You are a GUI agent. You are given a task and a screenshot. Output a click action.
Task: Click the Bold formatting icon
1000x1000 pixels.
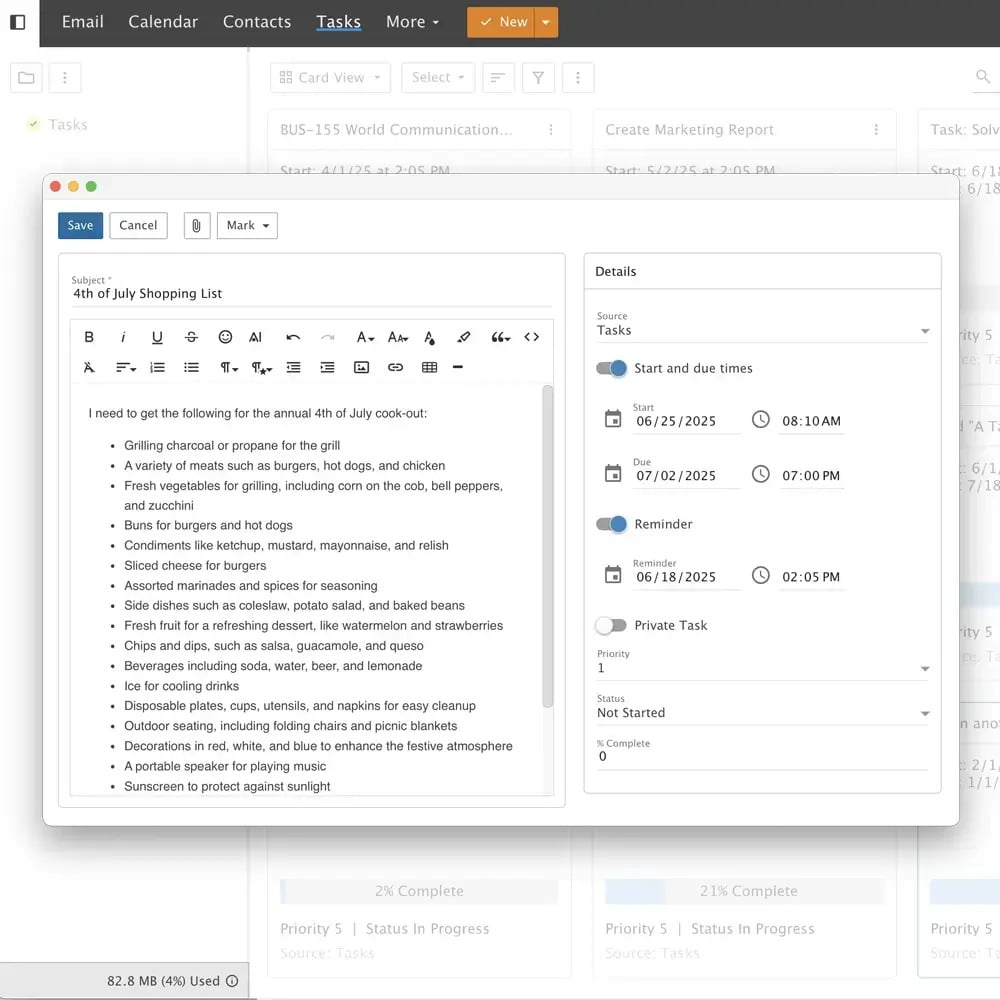pos(89,337)
